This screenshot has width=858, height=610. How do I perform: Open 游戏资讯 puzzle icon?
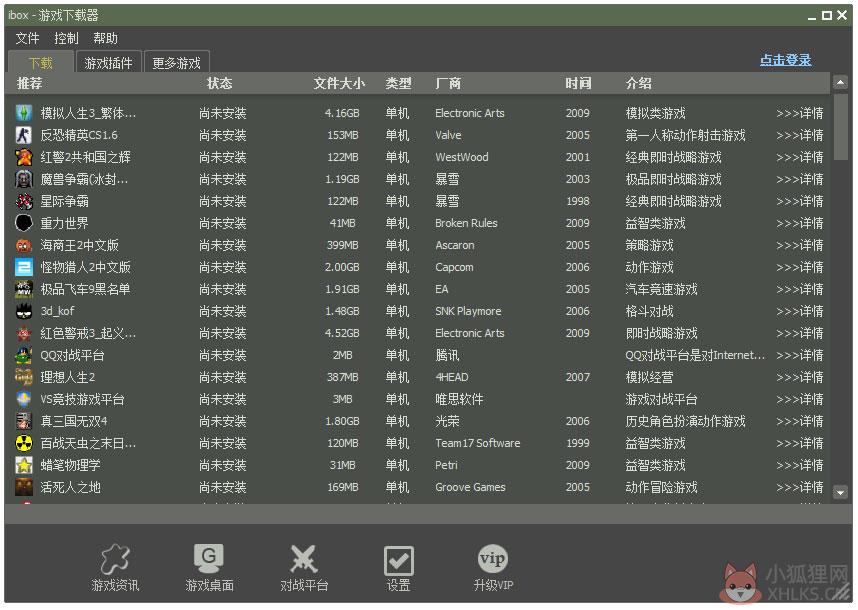click(115, 559)
